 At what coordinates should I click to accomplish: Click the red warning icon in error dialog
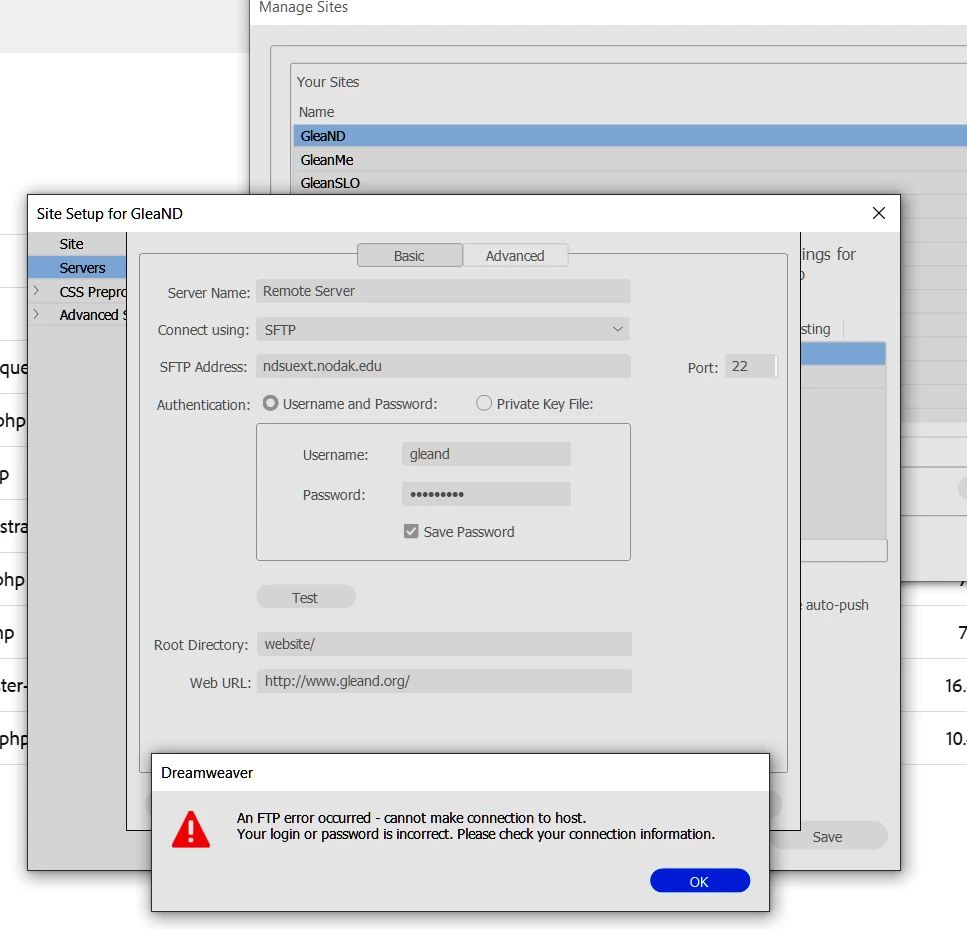(x=191, y=829)
